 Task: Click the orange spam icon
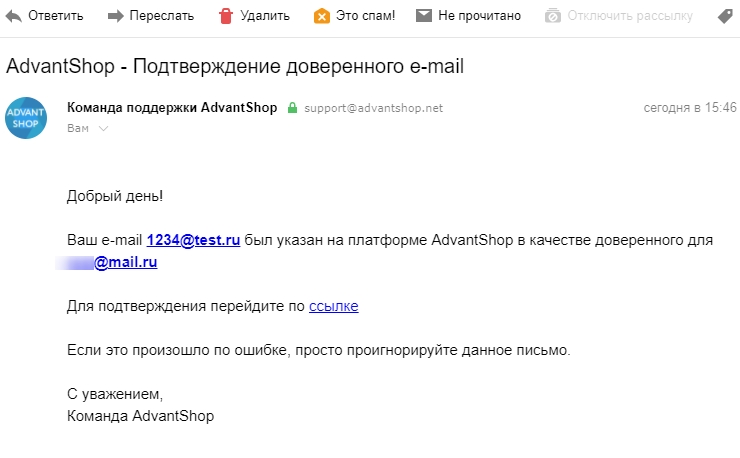tap(322, 16)
